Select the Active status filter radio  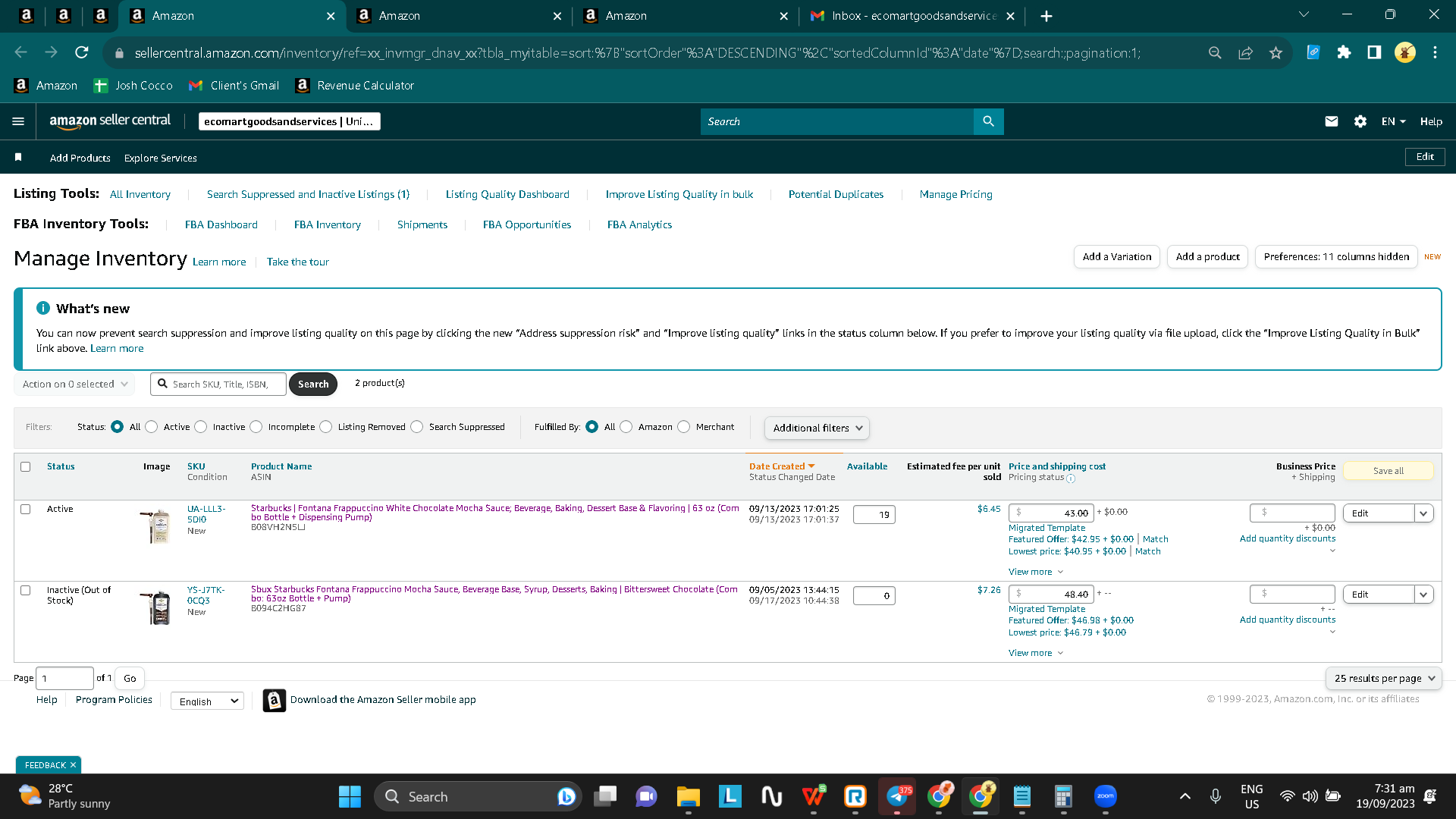pyautogui.click(x=152, y=427)
